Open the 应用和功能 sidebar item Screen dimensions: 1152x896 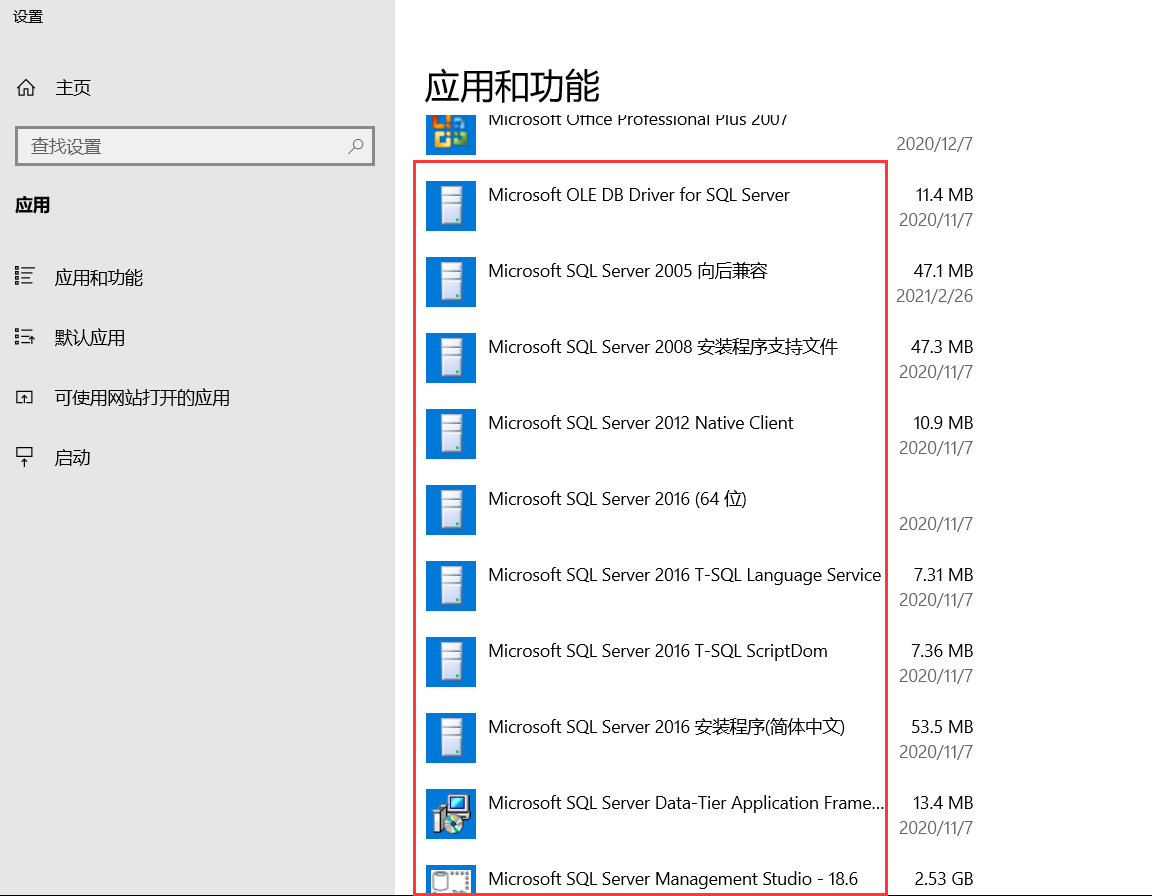[x=98, y=278]
